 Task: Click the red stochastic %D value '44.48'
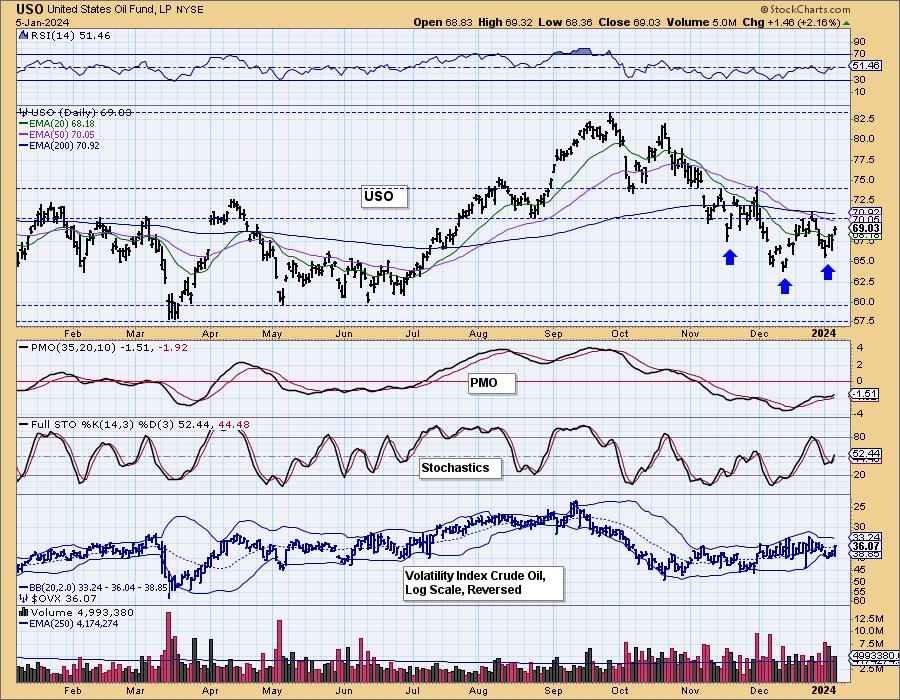click(234, 425)
